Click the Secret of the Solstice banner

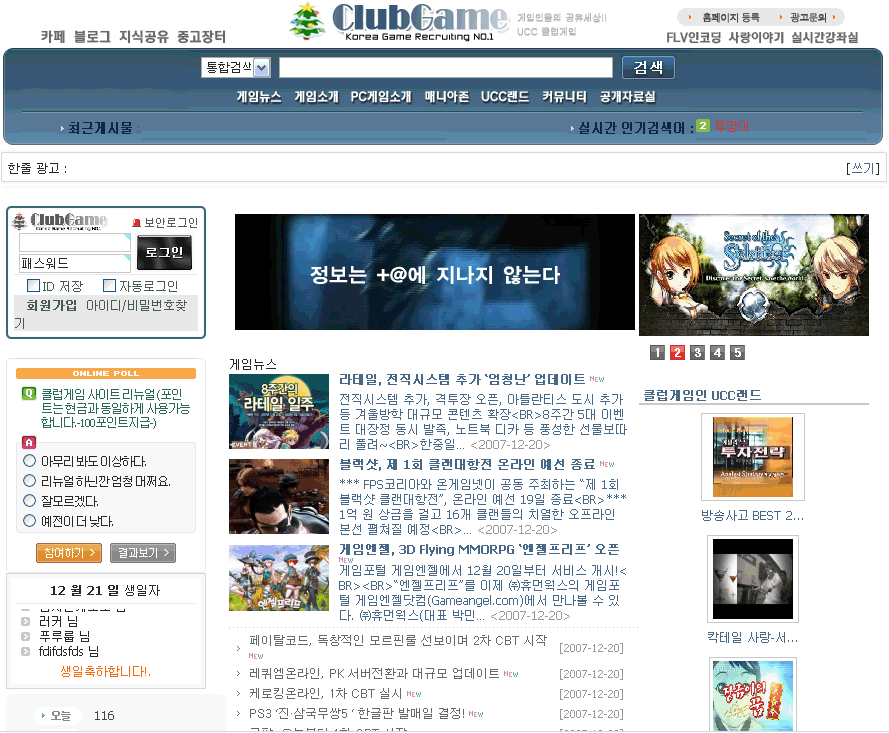753,275
